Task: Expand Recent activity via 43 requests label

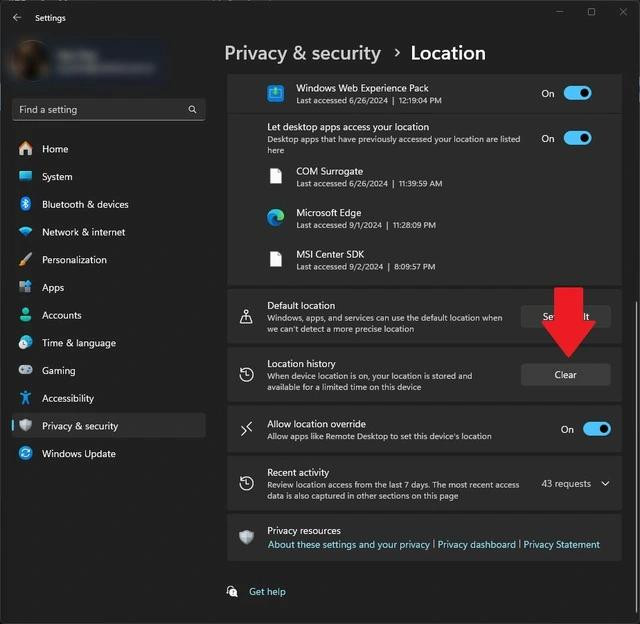Action: pyautogui.click(x=566, y=484)
